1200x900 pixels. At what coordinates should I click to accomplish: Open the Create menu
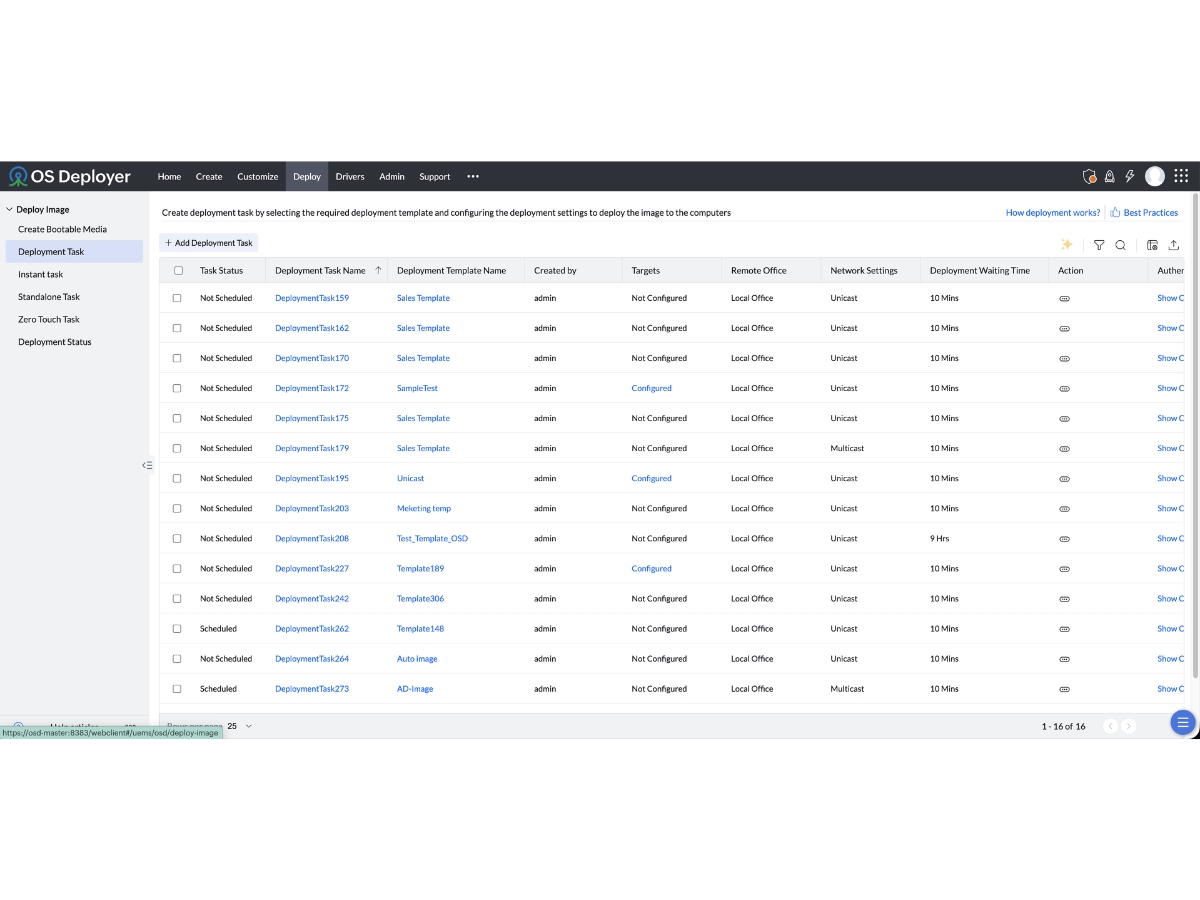209,176
